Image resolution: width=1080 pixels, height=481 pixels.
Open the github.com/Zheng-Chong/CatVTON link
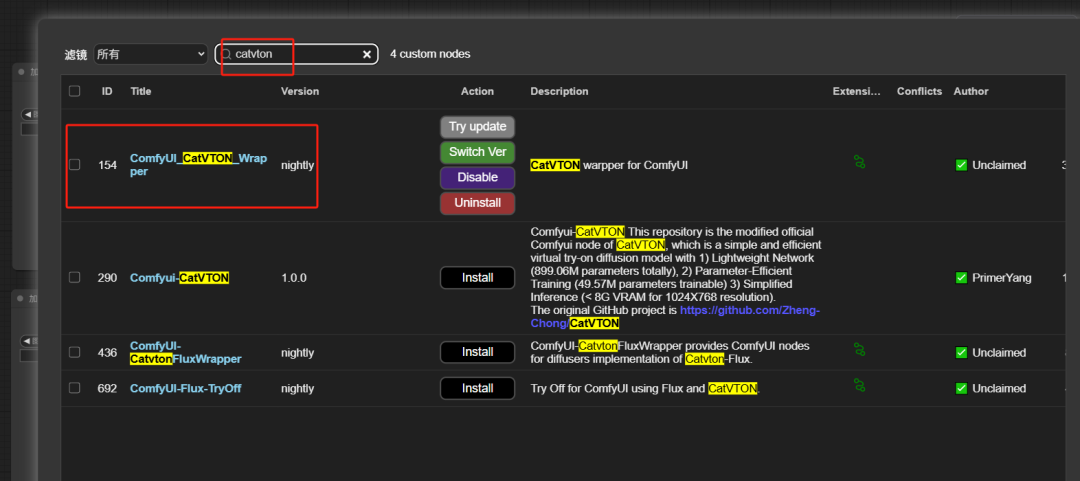675,317
